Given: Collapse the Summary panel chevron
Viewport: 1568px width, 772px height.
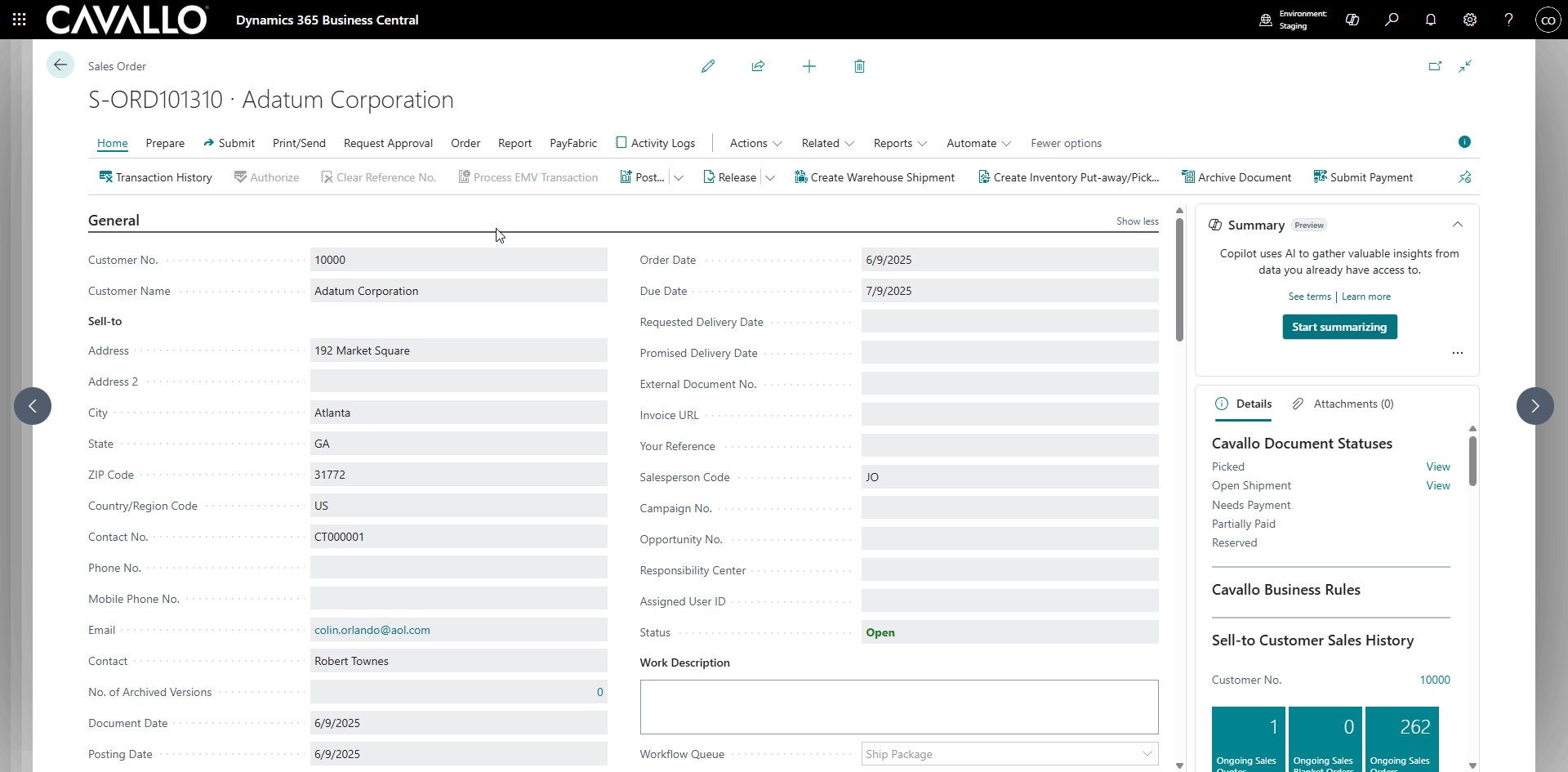Looking at the screenshot, I should tap(1458, 225).
